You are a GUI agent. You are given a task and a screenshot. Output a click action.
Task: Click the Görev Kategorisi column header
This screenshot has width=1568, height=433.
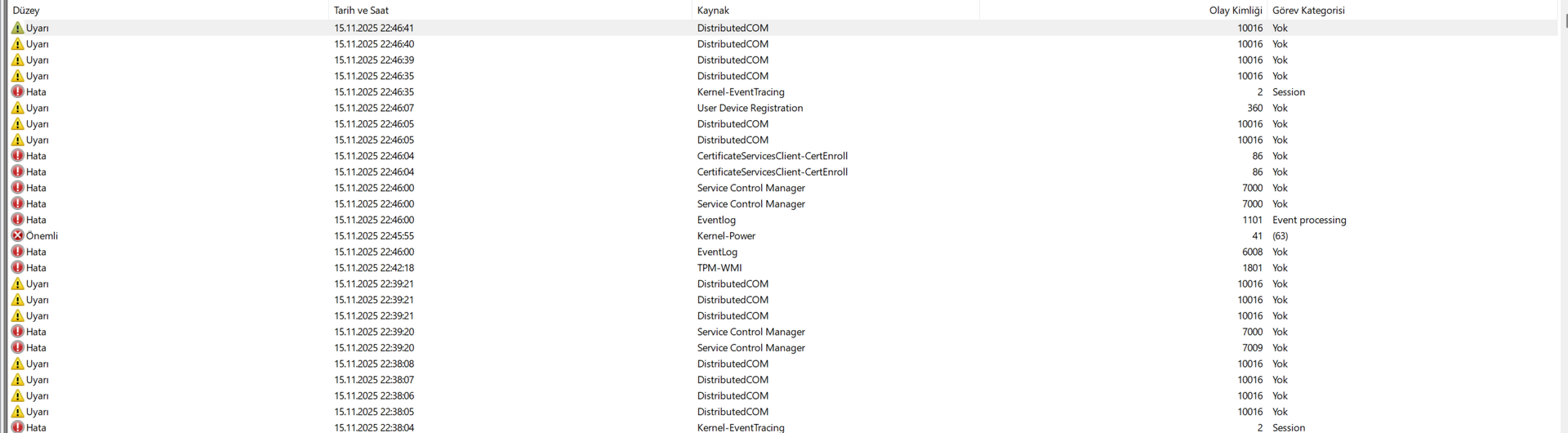click(x=1308, y=11)
